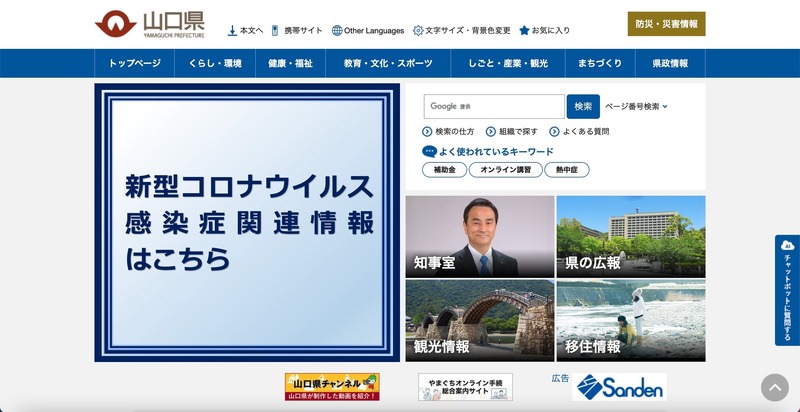The height and width of the screenshot is (412, 800).
Task: Click the scroll-to-top arrow button
Action: point(774,388)
